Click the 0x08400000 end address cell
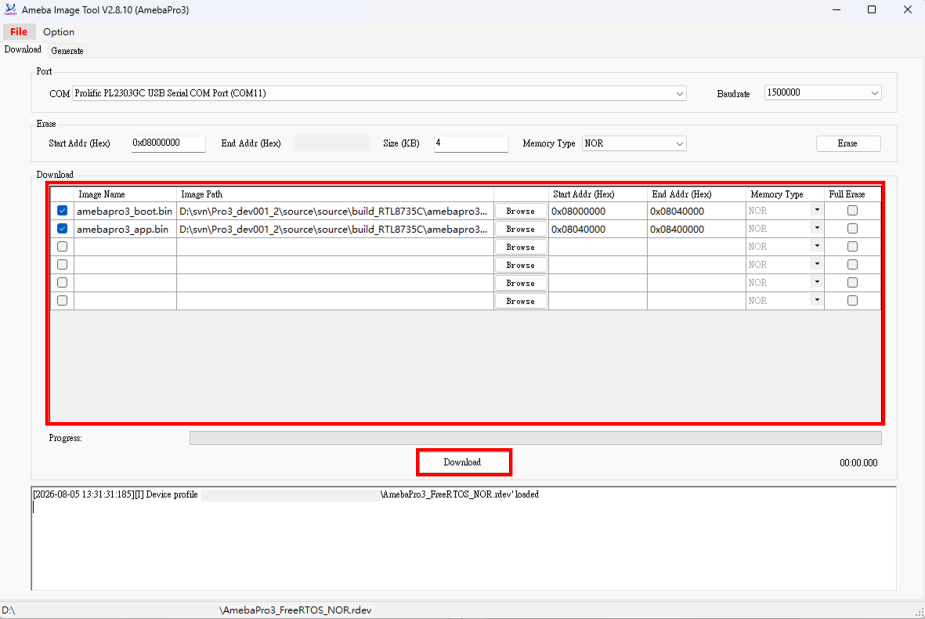 [696, 229]
